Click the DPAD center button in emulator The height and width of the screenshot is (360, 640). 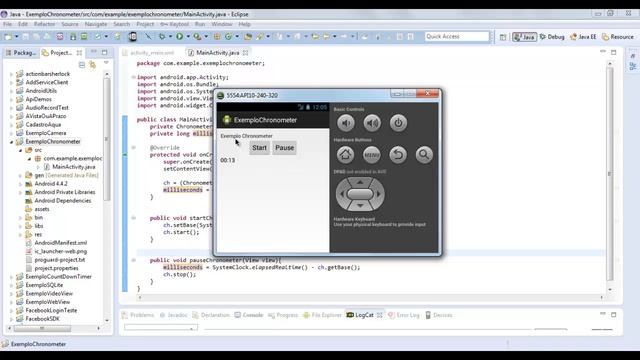(360, 194)
